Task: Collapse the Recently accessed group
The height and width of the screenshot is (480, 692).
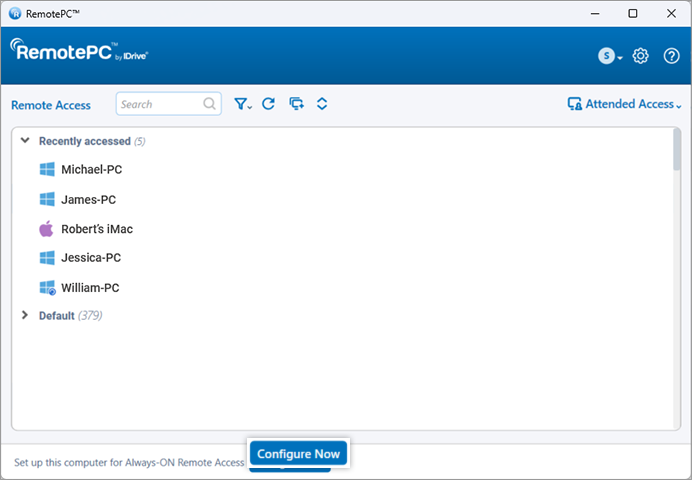Action: tap(25, 141)
